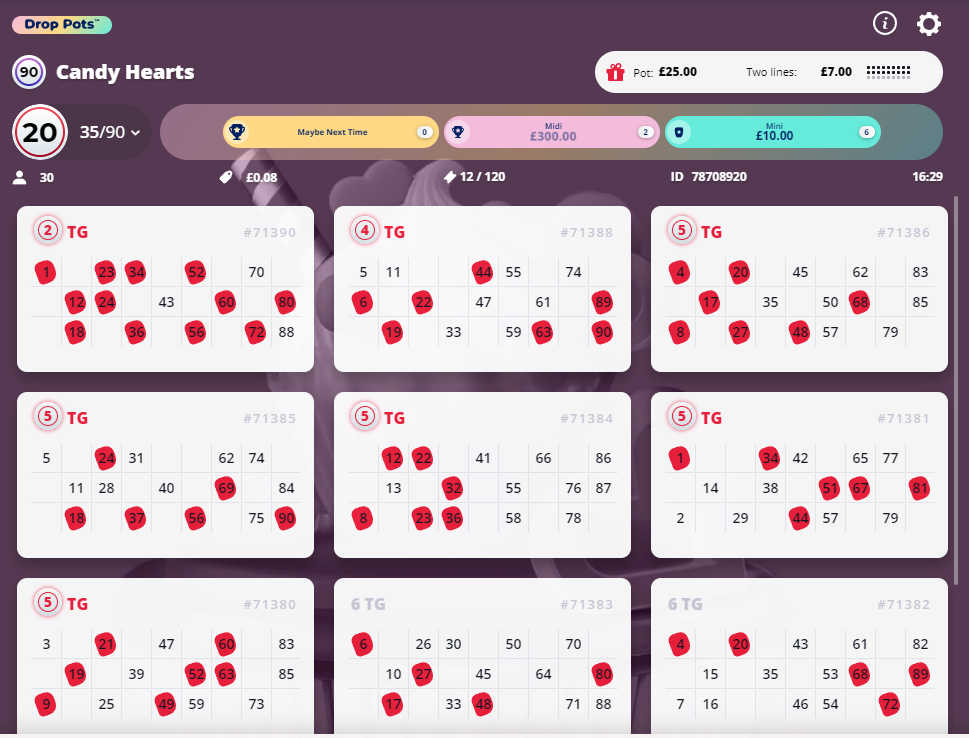Screen dimensions: 969x738
Task: Select the Mini £10.00 jackpot tab
Action: pos(772,132)
